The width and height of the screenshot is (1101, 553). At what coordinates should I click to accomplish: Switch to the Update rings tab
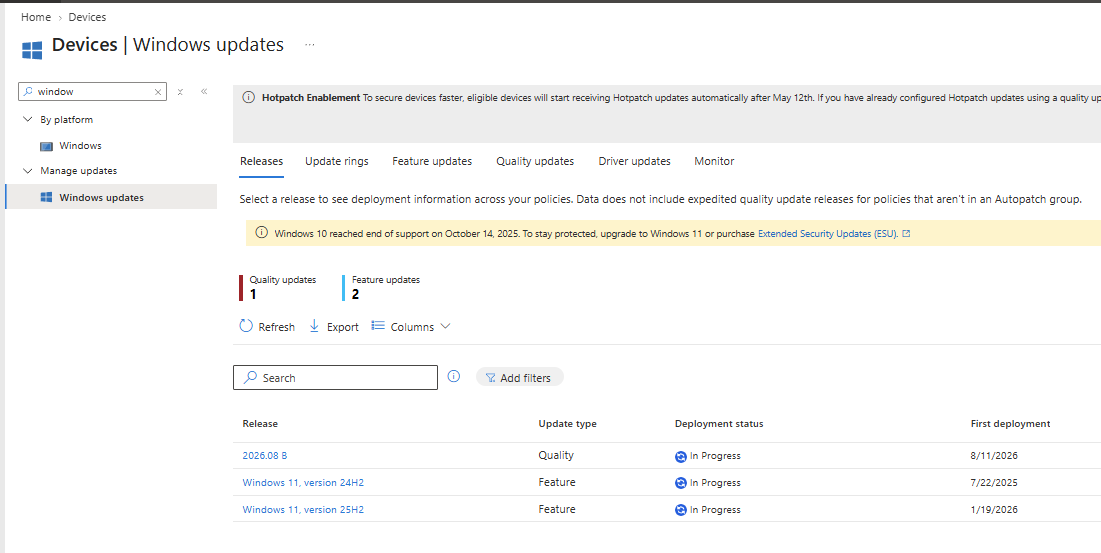pos(336,161)
